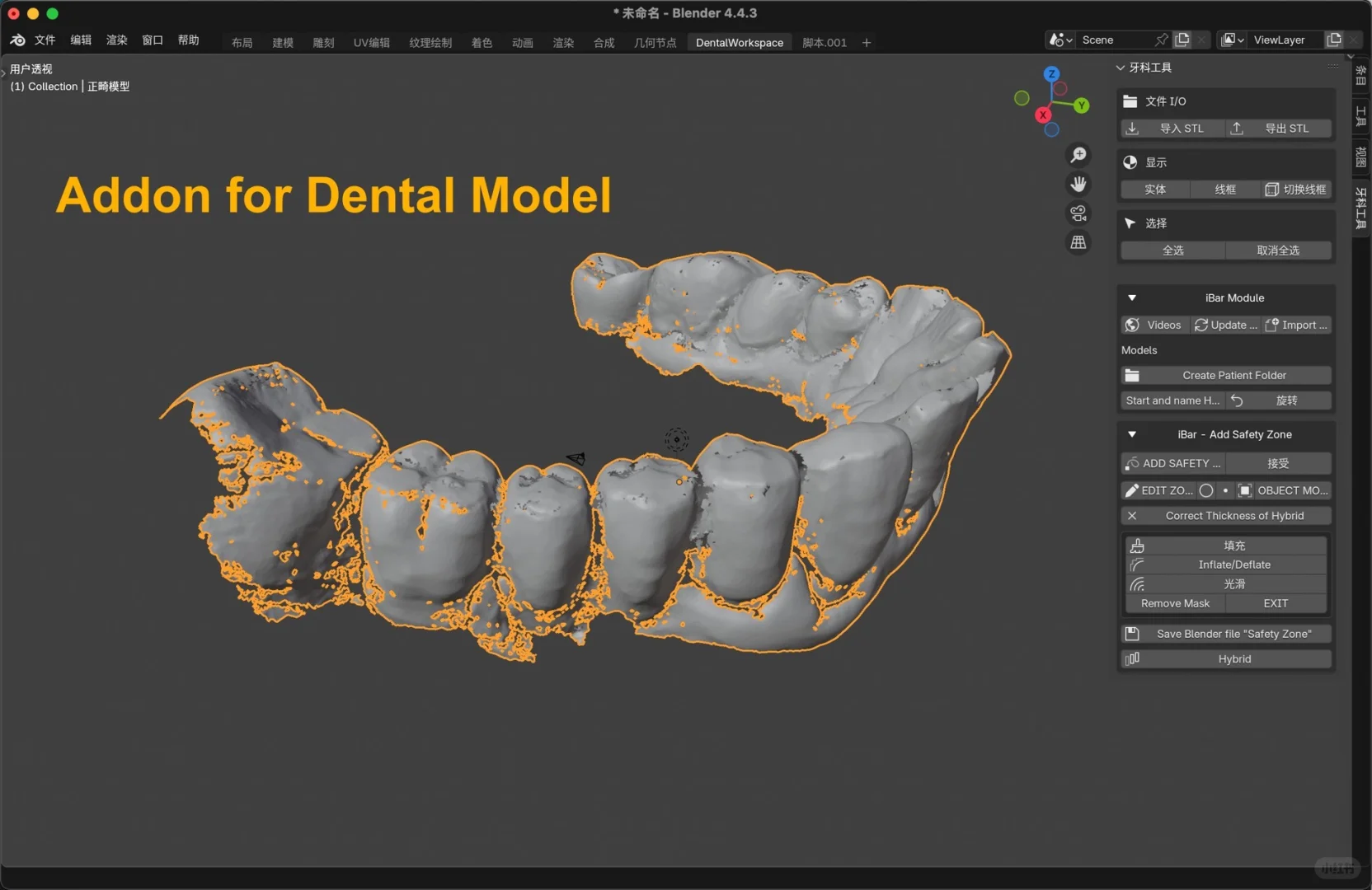Image resolution: width=1372 pixels, height=890 pixels.
Task: Click Correct Thickness of Hybrid
Action: pyautogui.click(x=1226, y=516)
